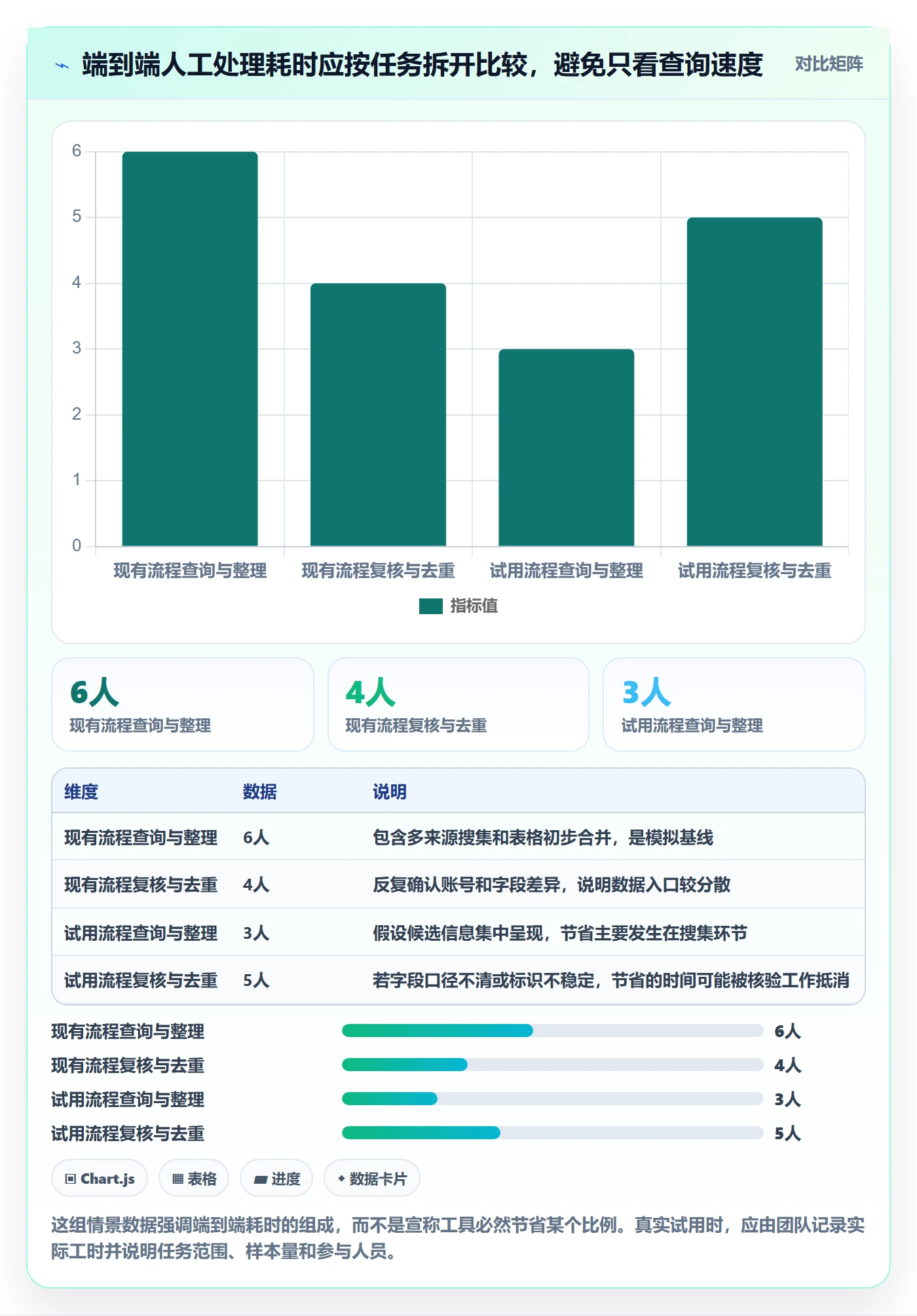917x1316 pixels.
Task: Click the 现有流程复核与去重 bar in the chart
Action: pyautogui.click(x=378, y=414)
